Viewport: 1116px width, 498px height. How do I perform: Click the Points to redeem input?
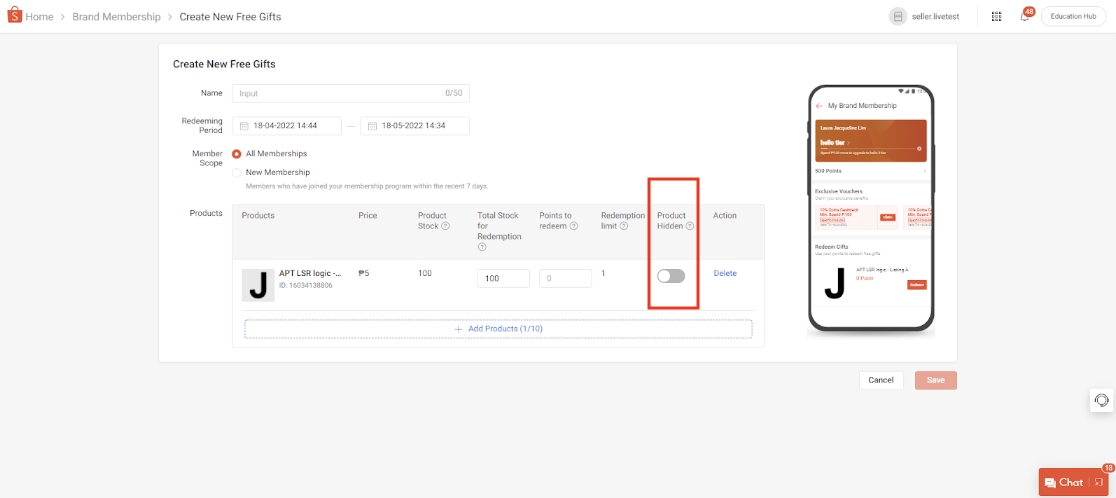[x=565, y=278]
